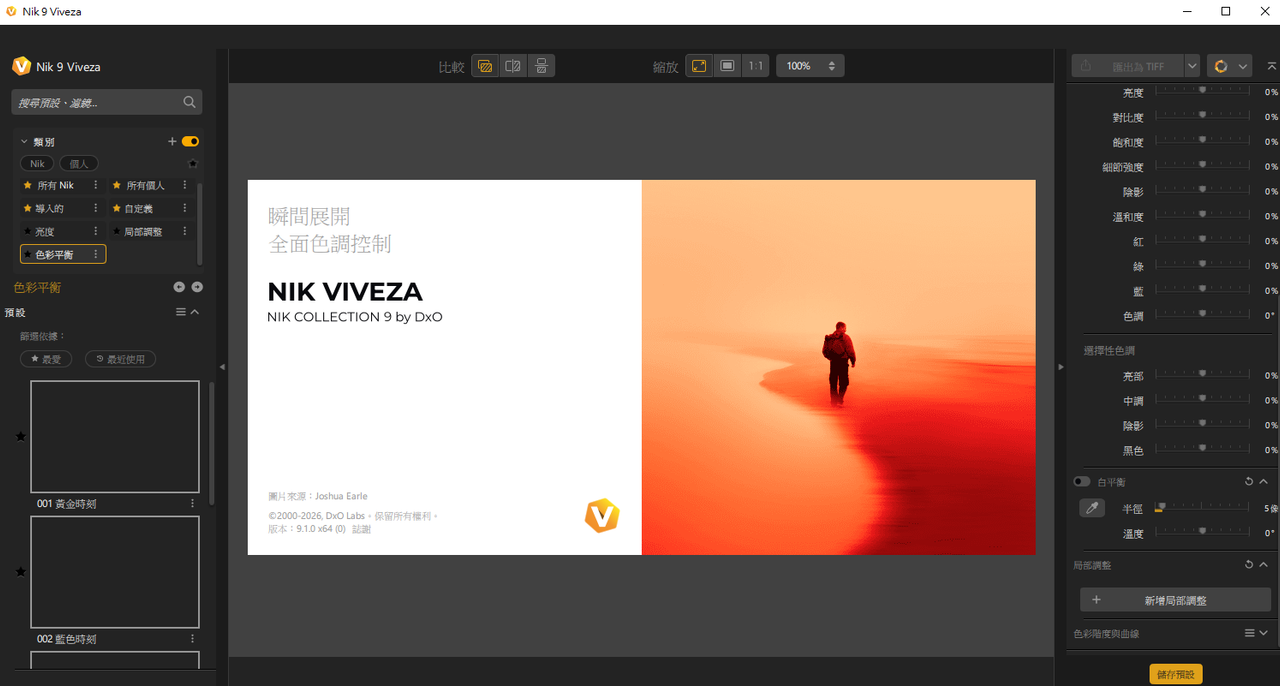
Task: Select the Nik category tab
Action: point(38,164)
